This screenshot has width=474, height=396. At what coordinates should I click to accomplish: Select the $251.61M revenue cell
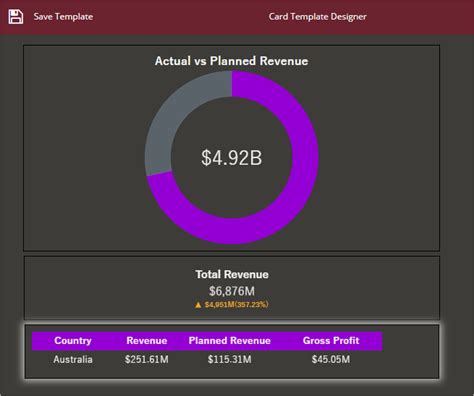[x=147, y=359]
